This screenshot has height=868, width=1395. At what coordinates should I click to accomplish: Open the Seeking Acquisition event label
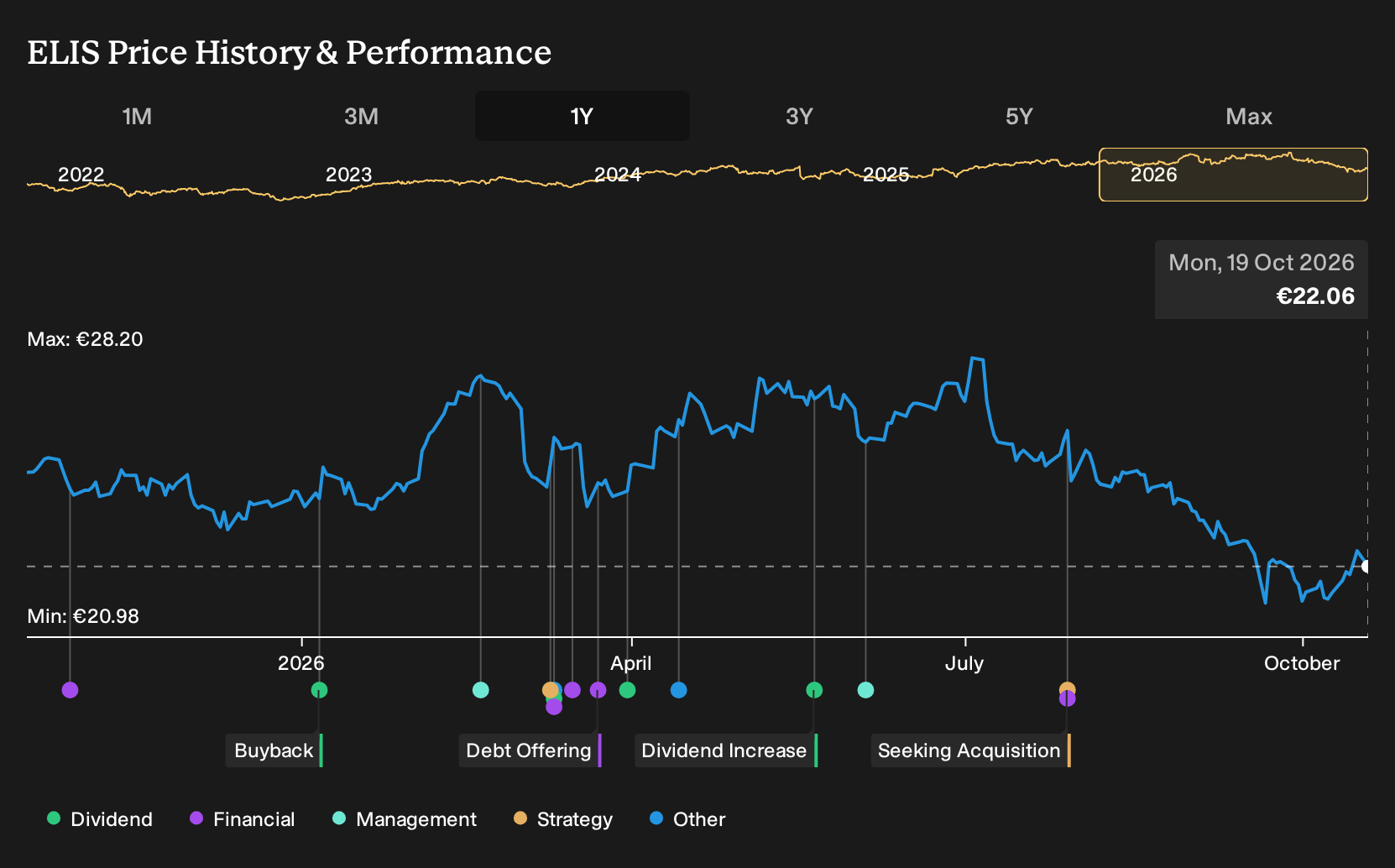coord(970,750)
